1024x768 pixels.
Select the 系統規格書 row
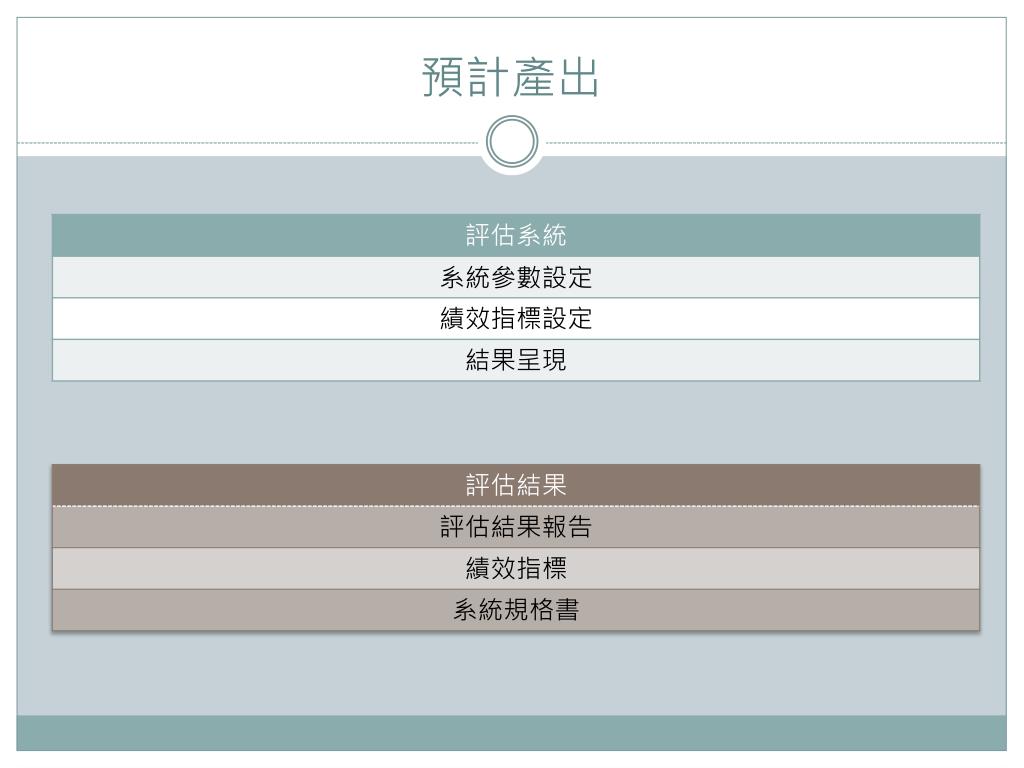[x=516, y=610]
